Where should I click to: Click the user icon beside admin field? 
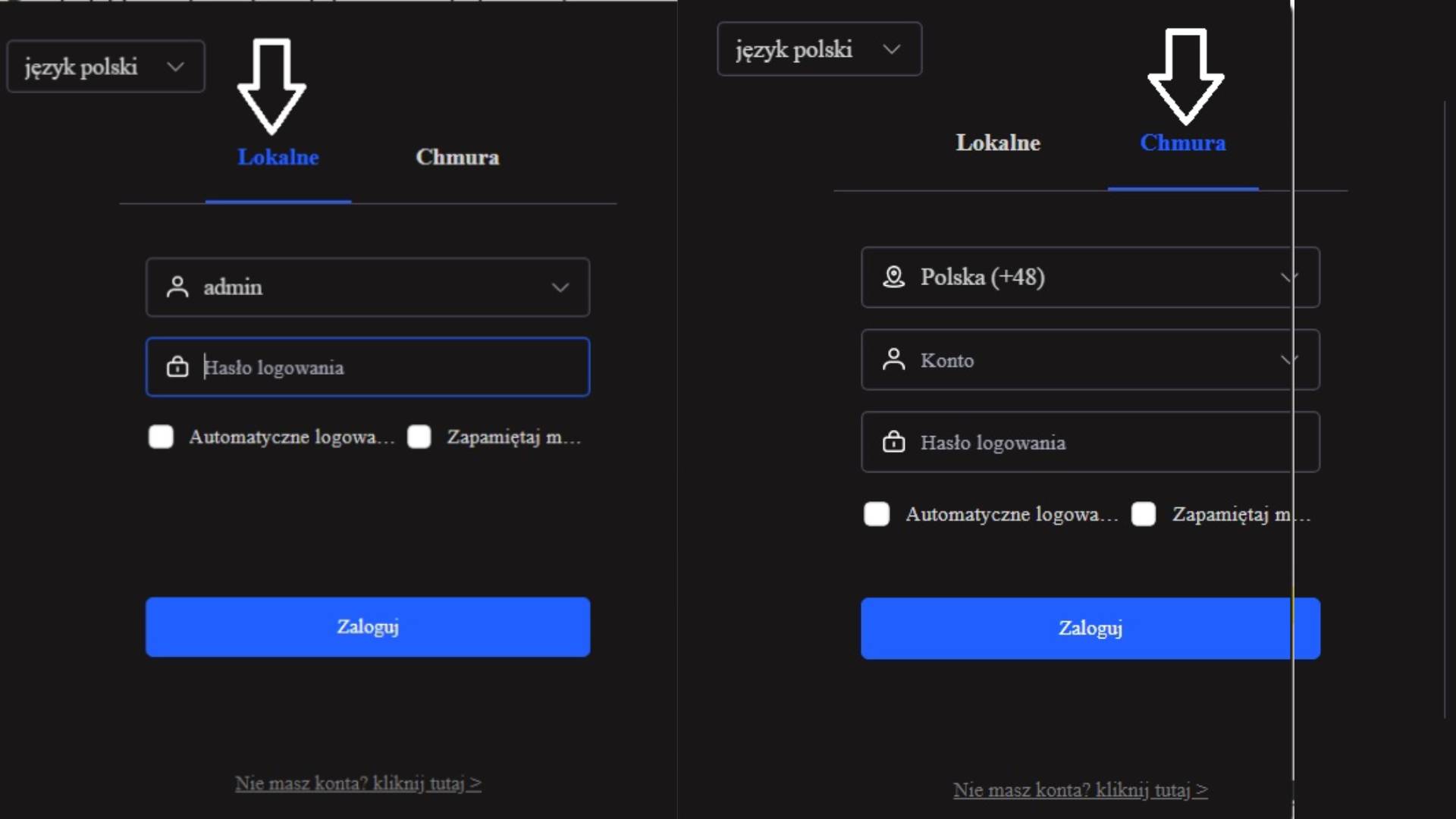pos(177,287)
